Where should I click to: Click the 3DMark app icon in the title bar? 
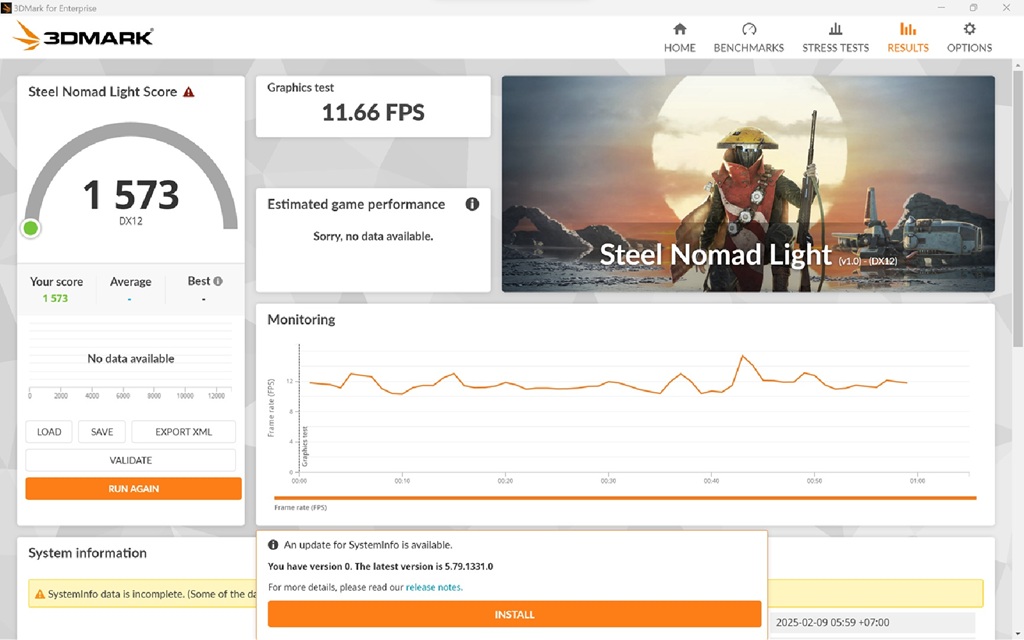pyautogui.click(x=6, y=8)
